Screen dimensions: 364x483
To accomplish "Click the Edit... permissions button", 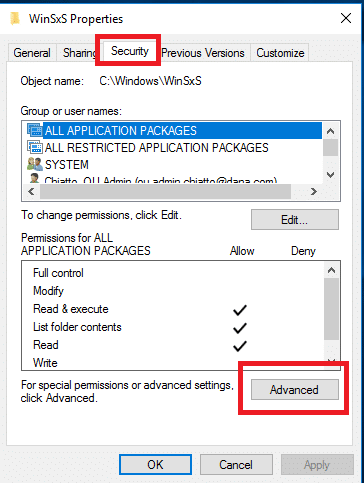I will pyautogui.click(x=295, y=220).
